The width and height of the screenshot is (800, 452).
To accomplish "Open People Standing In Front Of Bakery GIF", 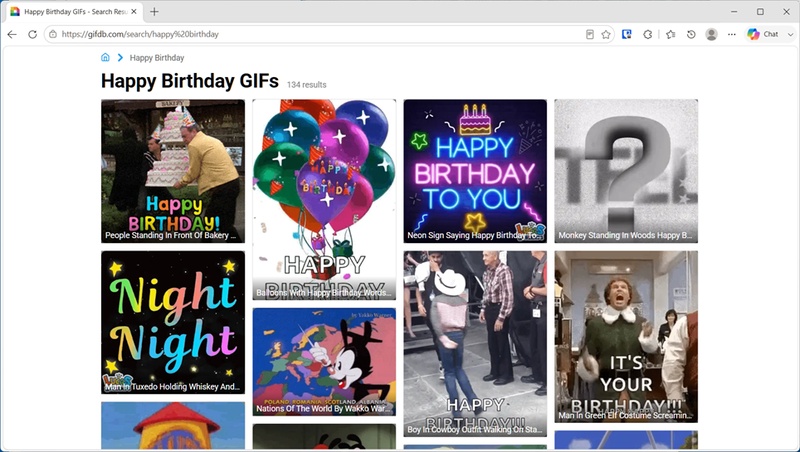I will click(x=173, y=171).
